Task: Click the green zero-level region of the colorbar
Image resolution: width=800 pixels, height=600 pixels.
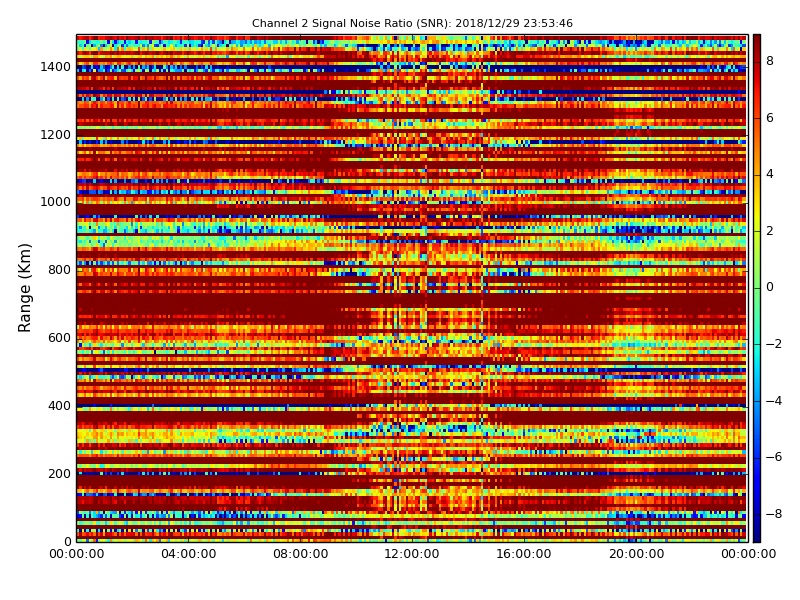Action: point(757,288)
